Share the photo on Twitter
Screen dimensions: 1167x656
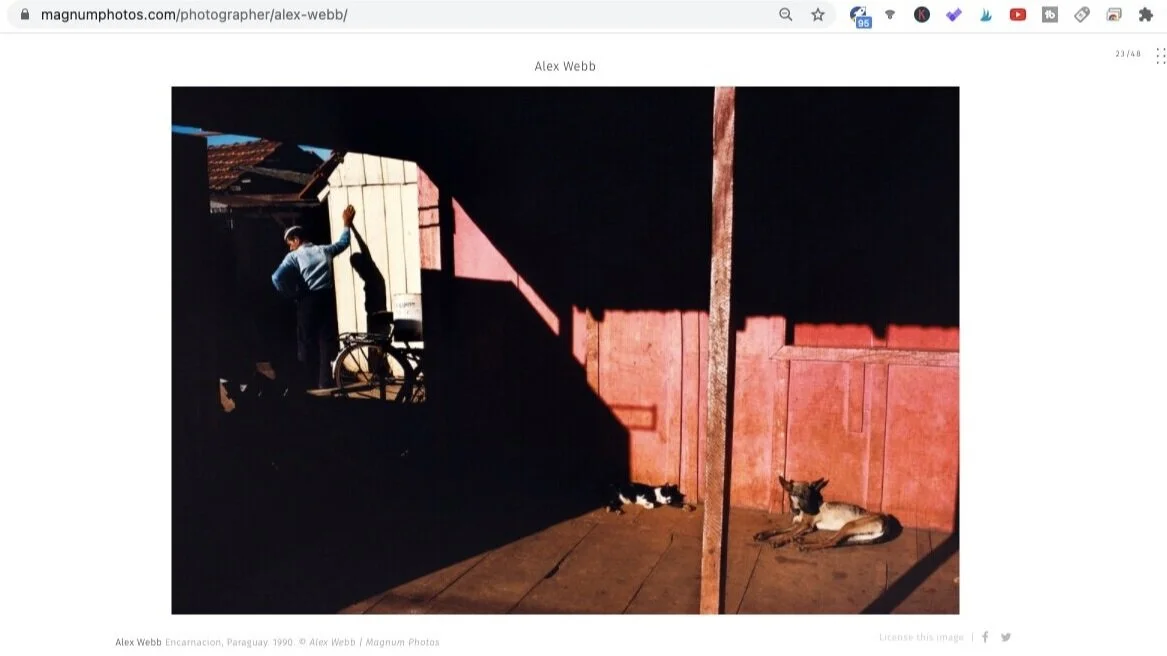(1005, 637)
